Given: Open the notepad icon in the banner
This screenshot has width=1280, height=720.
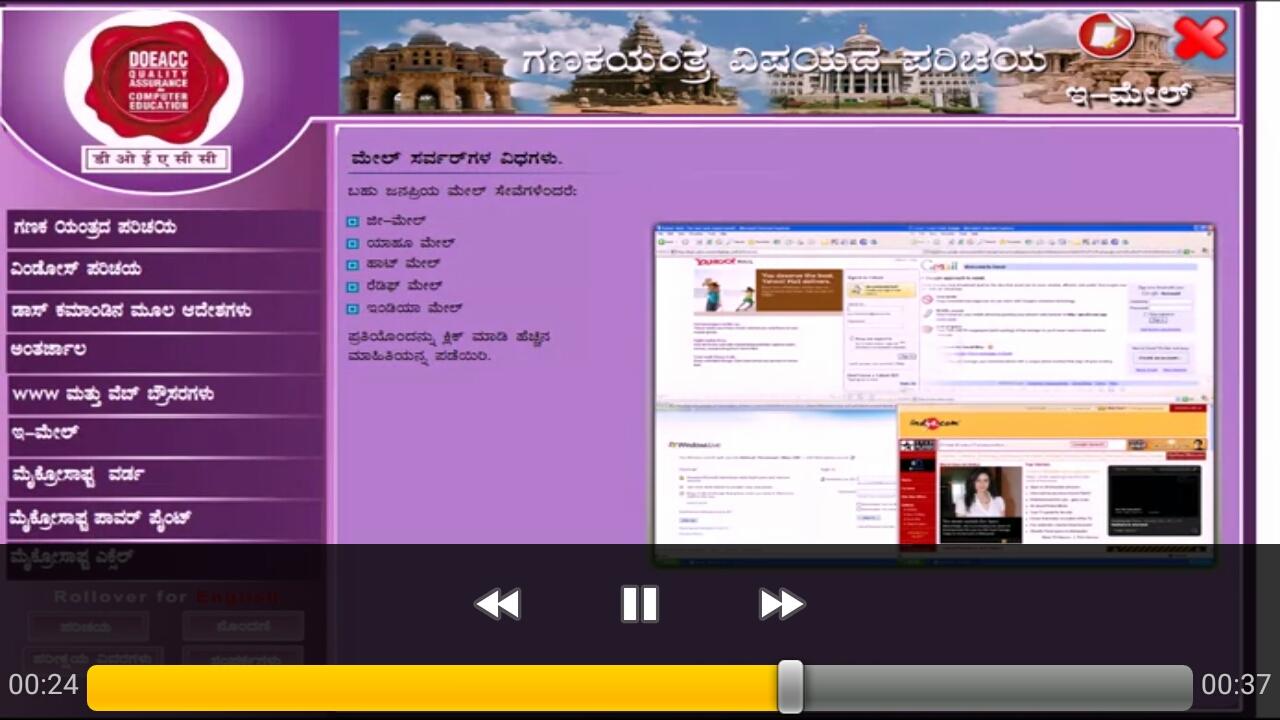Looking at the screenshot, I should [x=1105, y=36].
